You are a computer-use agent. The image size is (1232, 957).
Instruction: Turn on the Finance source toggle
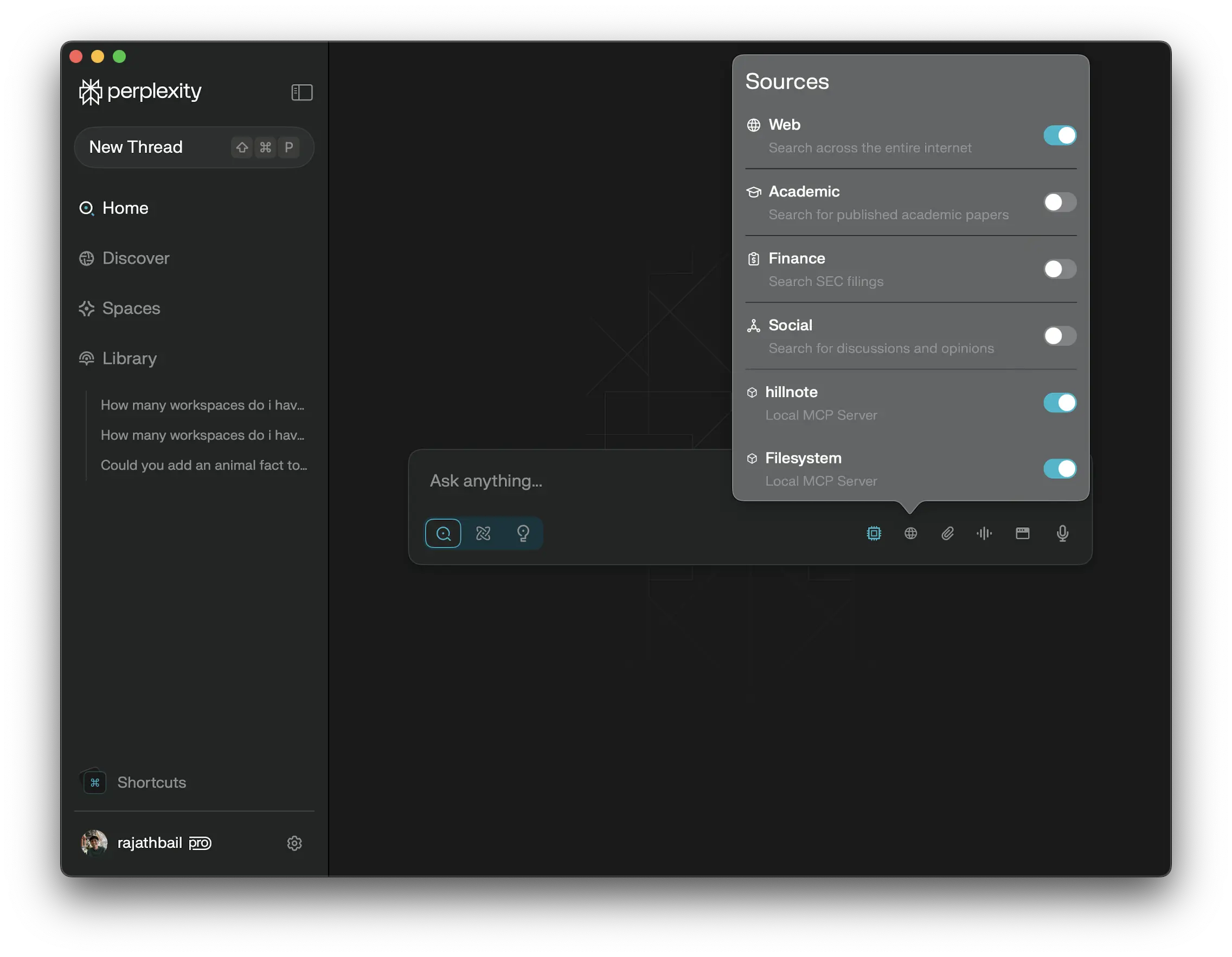coord(1060,269)
